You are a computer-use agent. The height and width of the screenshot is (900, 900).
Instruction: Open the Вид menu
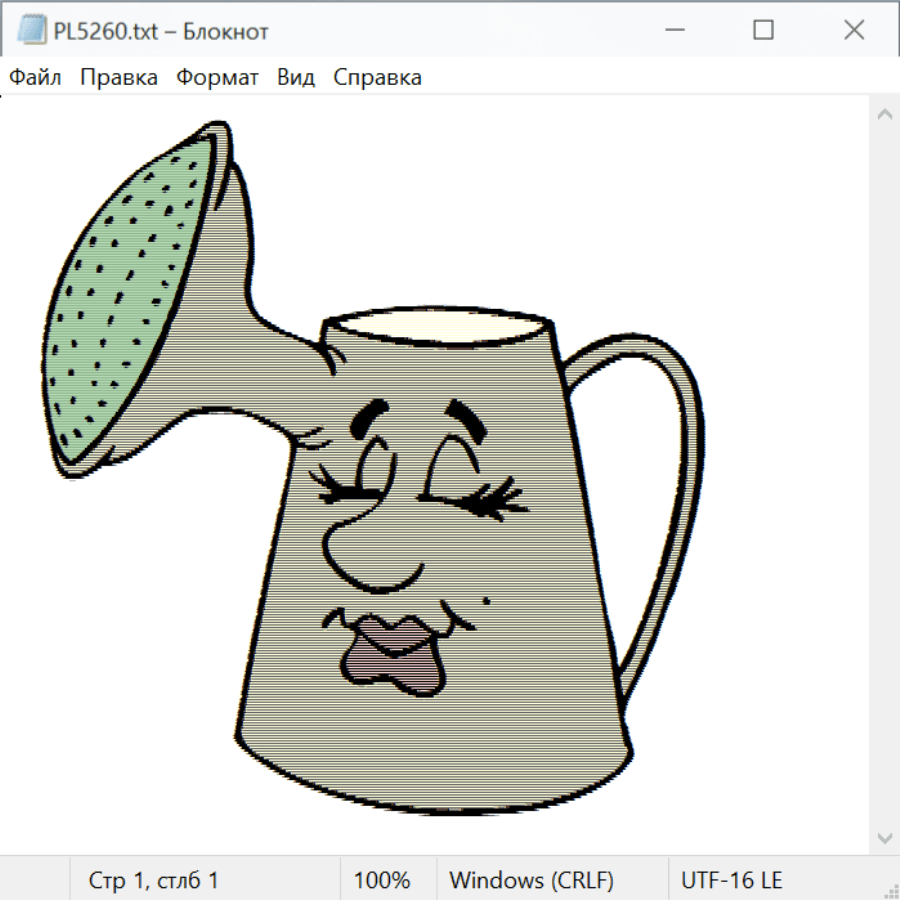[x=296, y=78]
